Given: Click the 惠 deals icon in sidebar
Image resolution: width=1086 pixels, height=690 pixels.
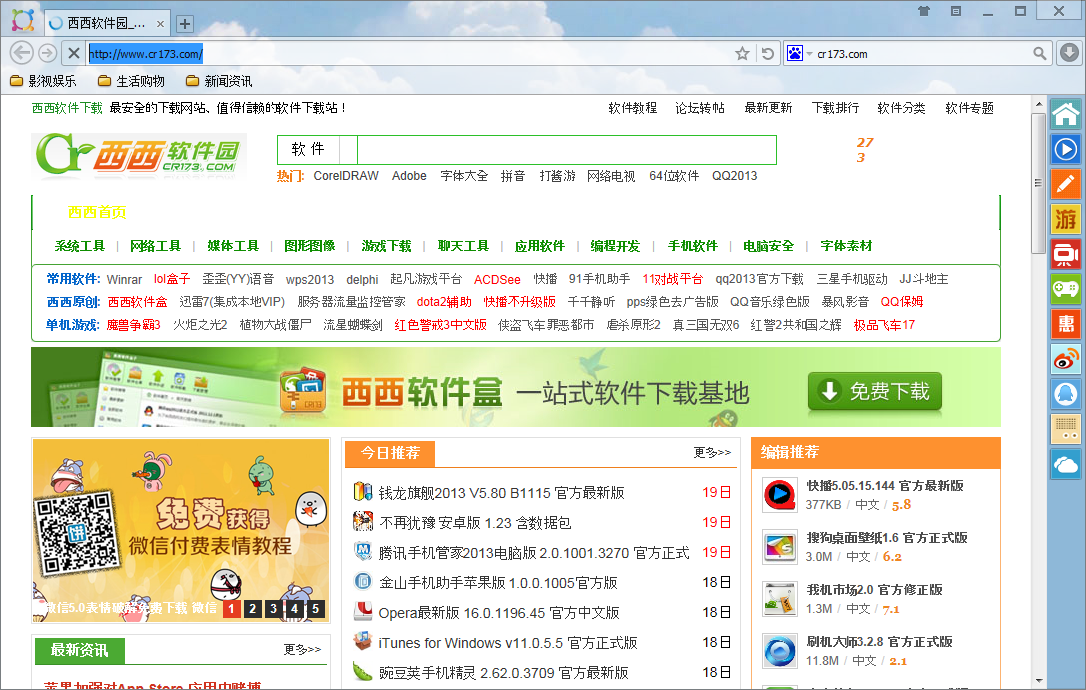Looking at the screenshot, I should 1066,324.
